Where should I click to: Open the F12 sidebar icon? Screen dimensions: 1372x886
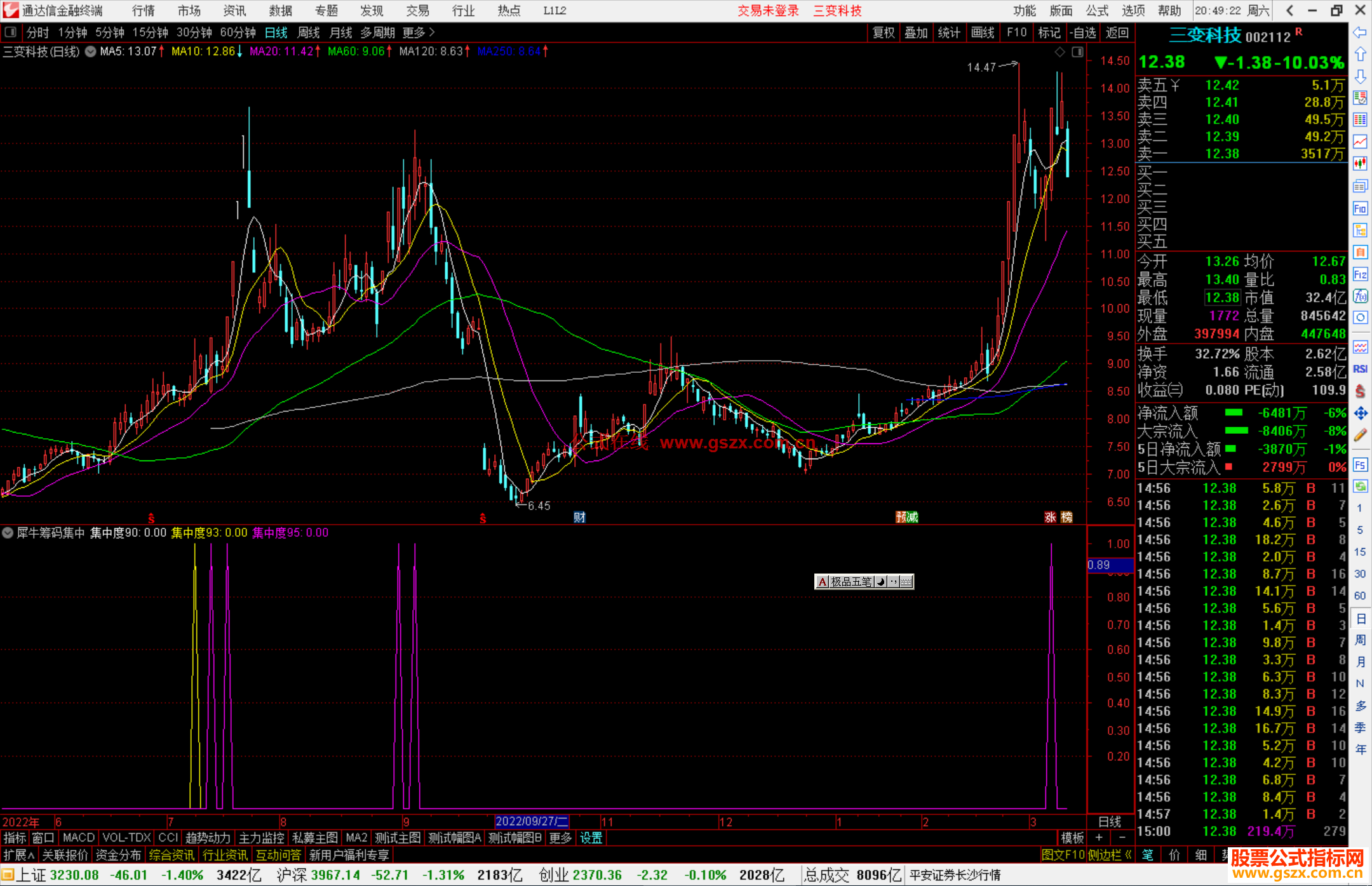pos(1360,274)
